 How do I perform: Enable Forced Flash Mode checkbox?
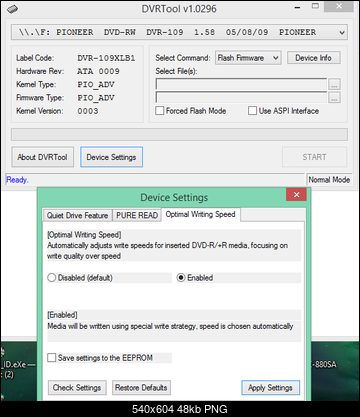[160, 111]
